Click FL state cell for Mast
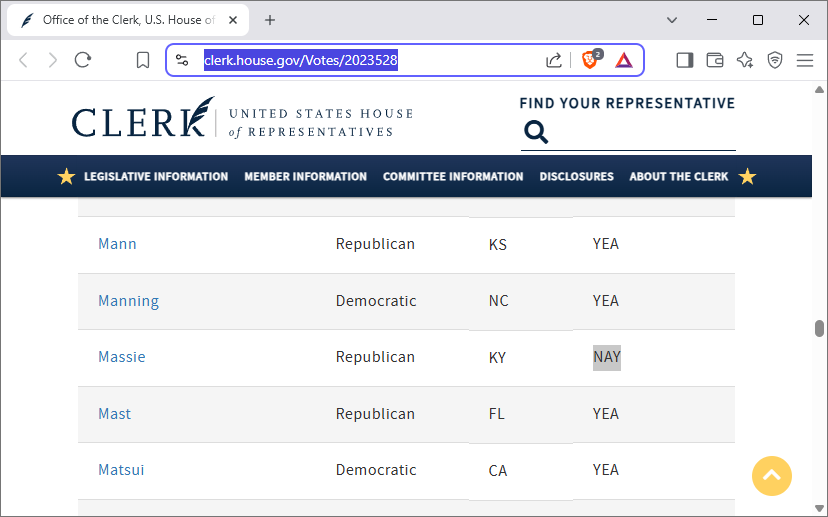Image resolution: width=828 pixels, height=517 pixels. (496, 414)
